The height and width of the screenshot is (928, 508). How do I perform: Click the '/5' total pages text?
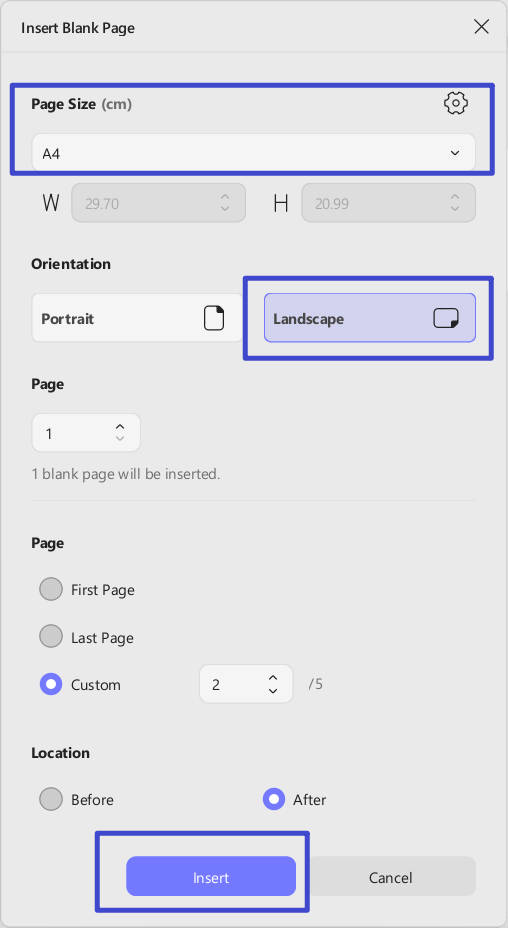pyautogui.click(x=316, y=685)
